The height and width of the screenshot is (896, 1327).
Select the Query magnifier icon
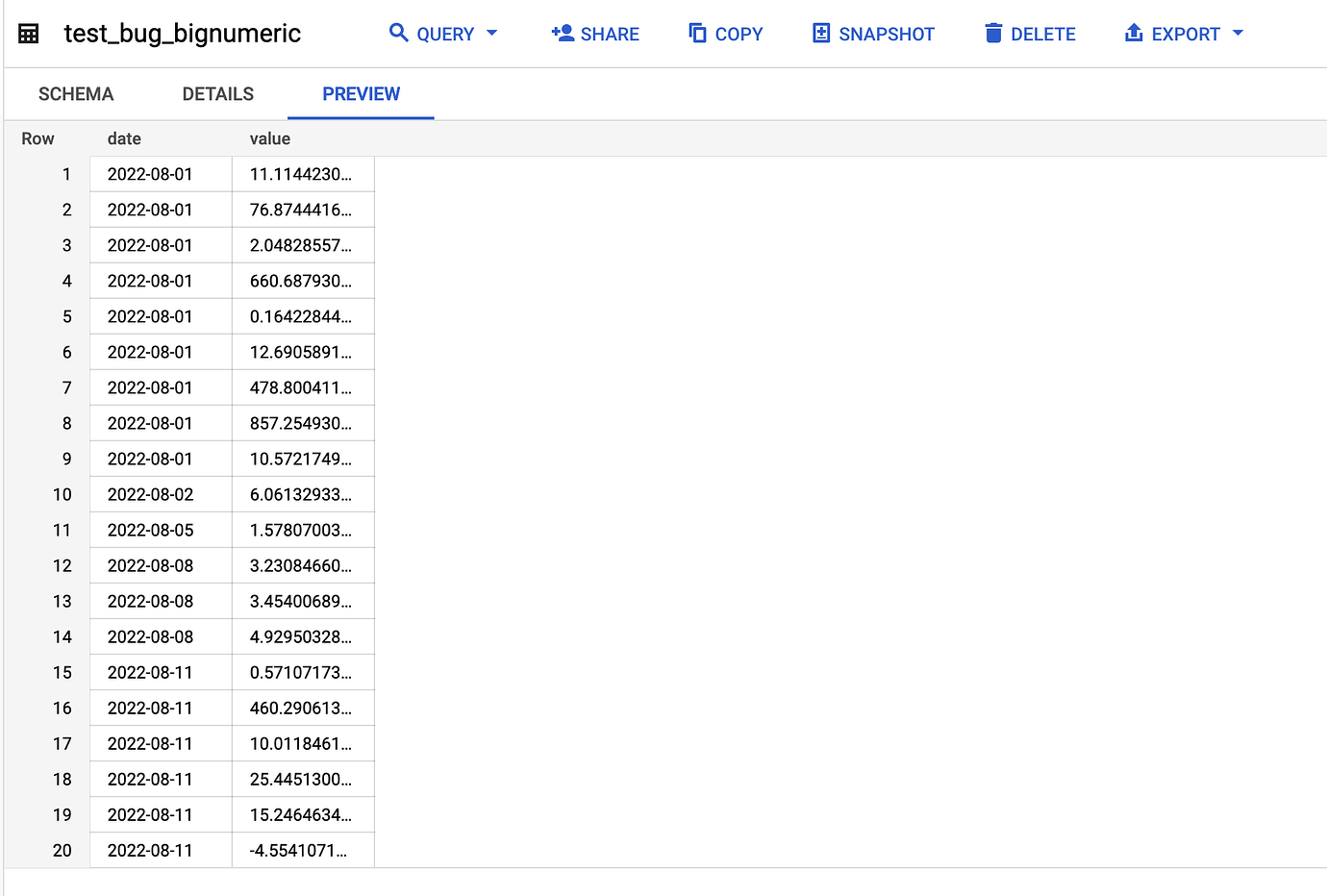pyautogui.click(x=399, y=32)
